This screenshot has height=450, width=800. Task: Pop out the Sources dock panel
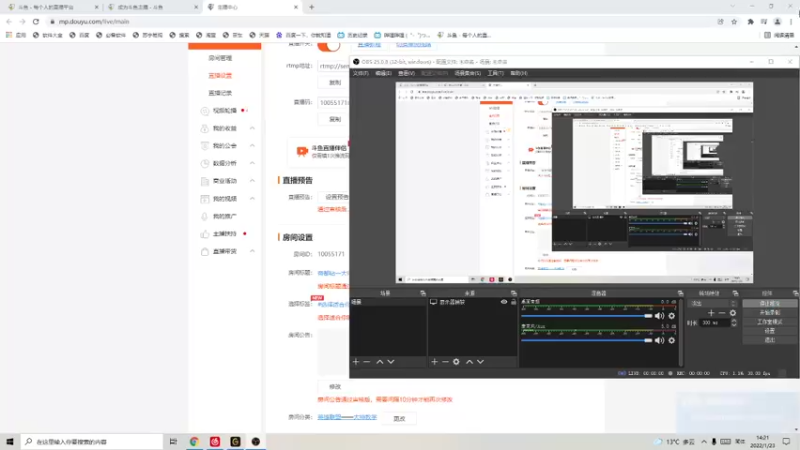514,293
